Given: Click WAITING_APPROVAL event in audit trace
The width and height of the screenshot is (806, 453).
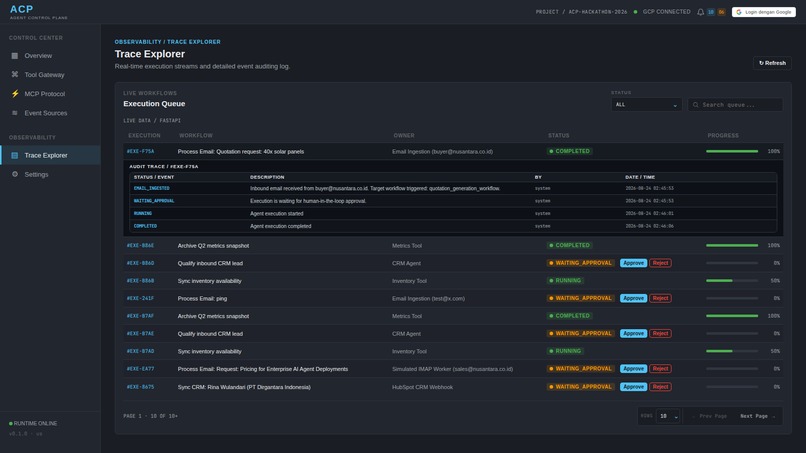Looking at the screenshot, I should [154, 201].
